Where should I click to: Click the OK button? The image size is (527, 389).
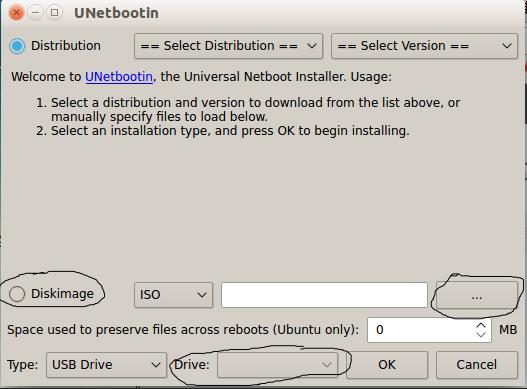[x=387, y=365]
